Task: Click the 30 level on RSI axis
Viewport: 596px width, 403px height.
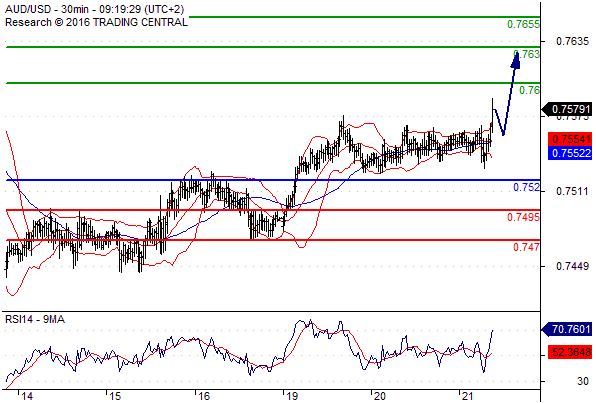Action: point(582,381)
